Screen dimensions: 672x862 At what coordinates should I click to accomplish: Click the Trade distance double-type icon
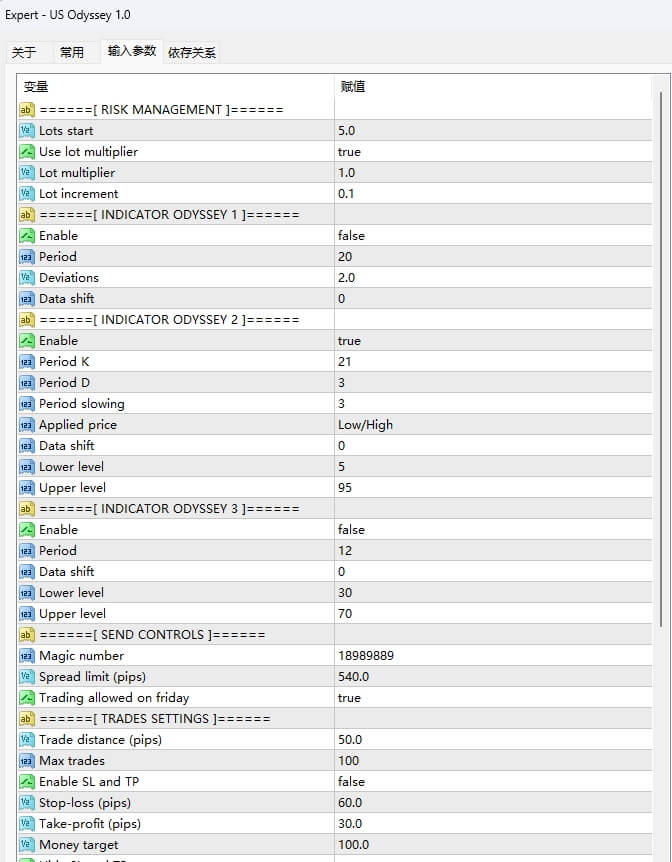tap(27, 739)
